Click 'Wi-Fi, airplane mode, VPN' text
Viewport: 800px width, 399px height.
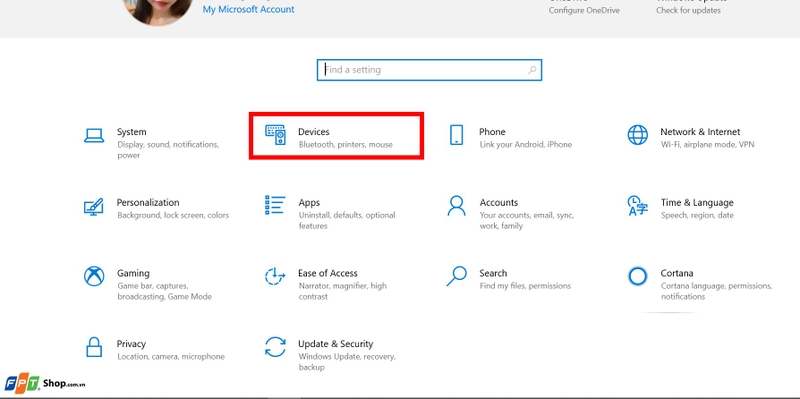coord(707,144)
